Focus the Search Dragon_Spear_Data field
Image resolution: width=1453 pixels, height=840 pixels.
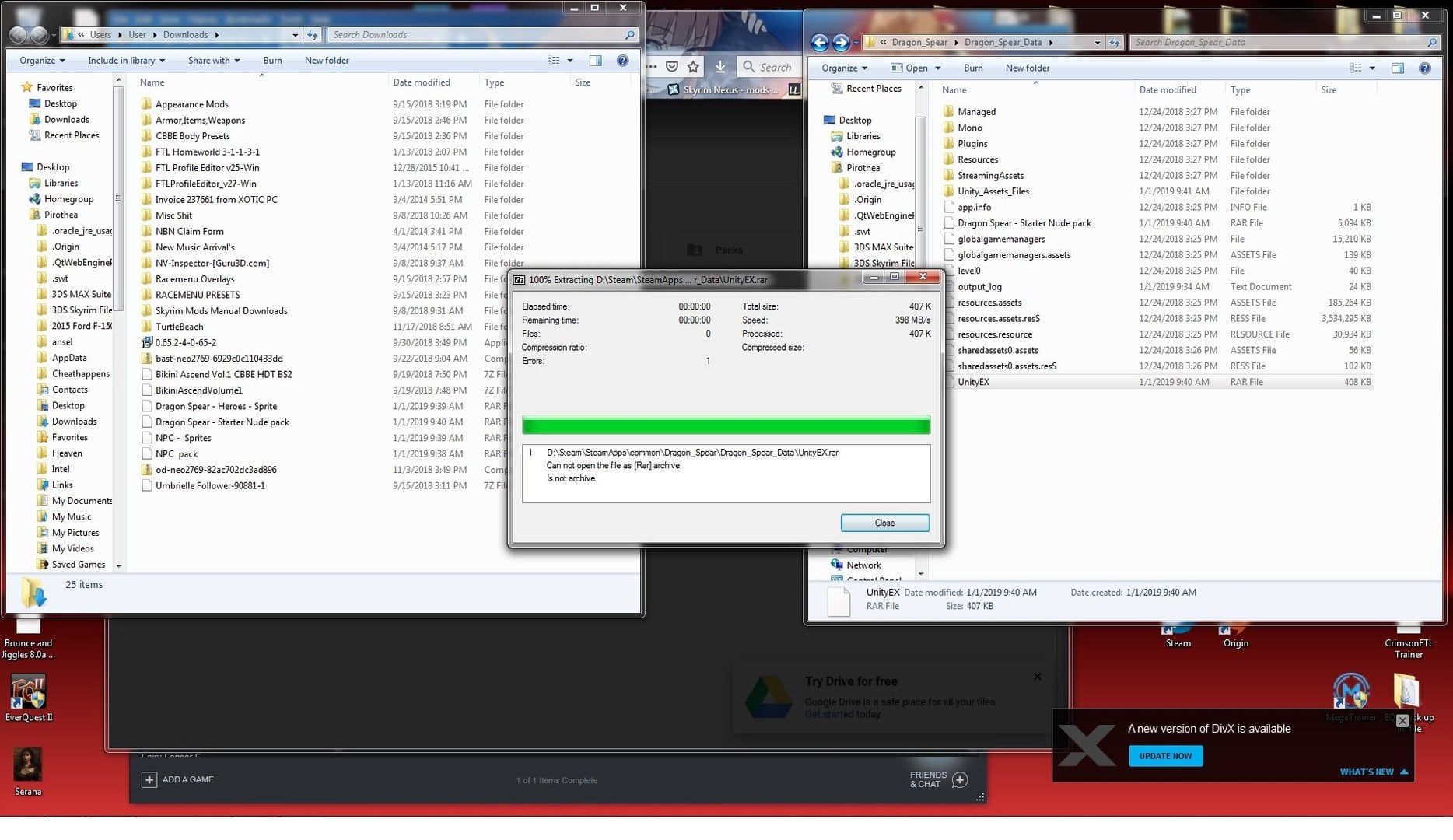click(x=1285, y=43)
